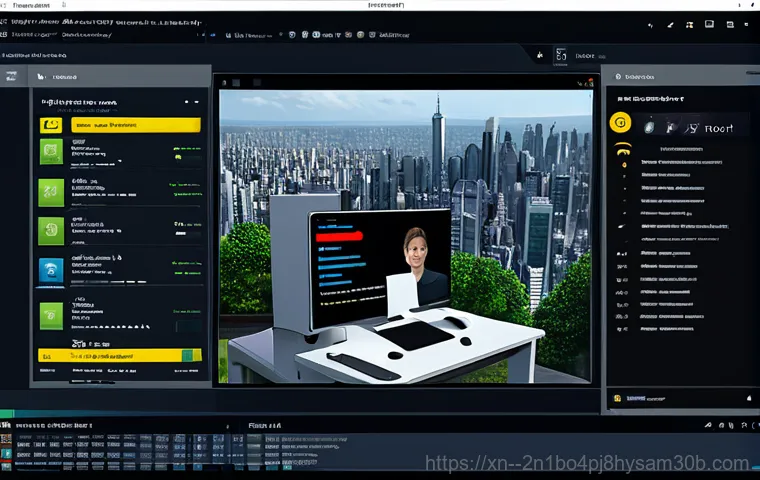Click the monitor icon in top-right toolbar

click(708, 24)
